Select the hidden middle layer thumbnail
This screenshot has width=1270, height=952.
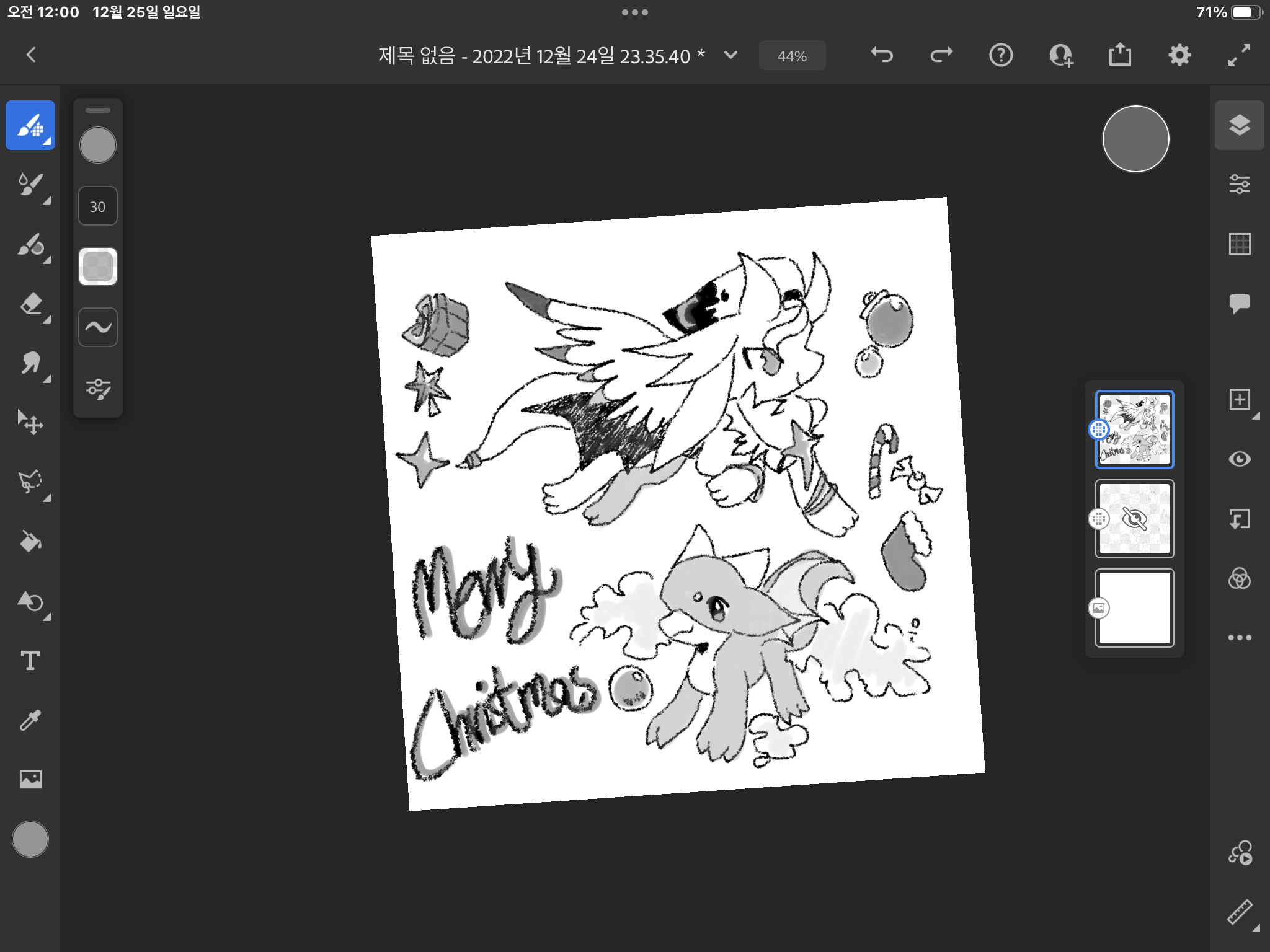[x=1134, y=519]
